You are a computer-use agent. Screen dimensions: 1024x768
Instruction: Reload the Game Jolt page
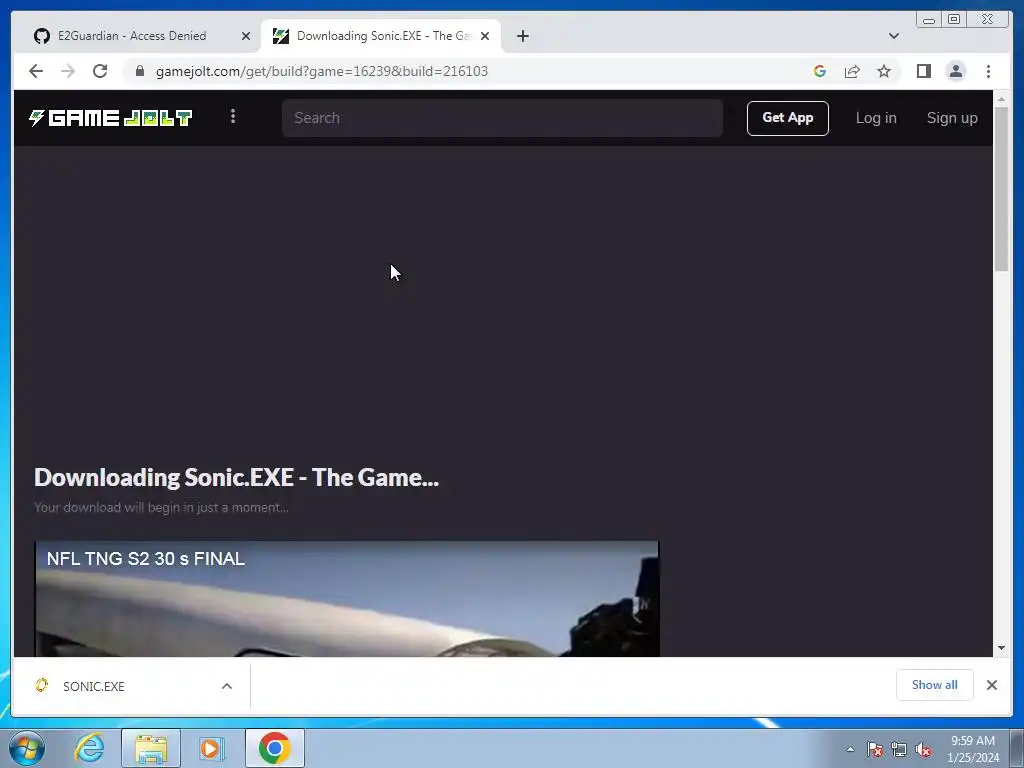coord(100,71)
